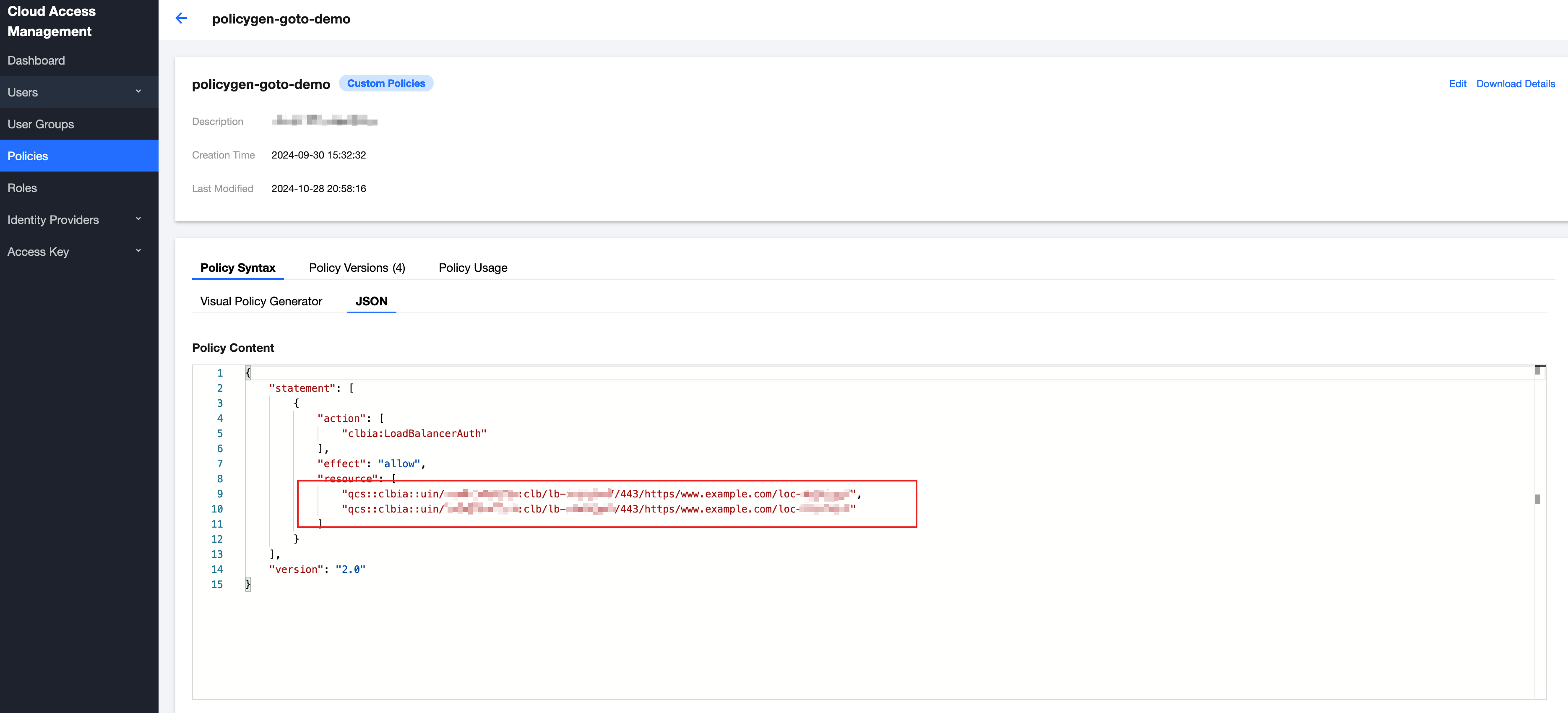Click the version line in JSON editor
The width and height of the screenshot is (1568, 713).
click(317, 569)
